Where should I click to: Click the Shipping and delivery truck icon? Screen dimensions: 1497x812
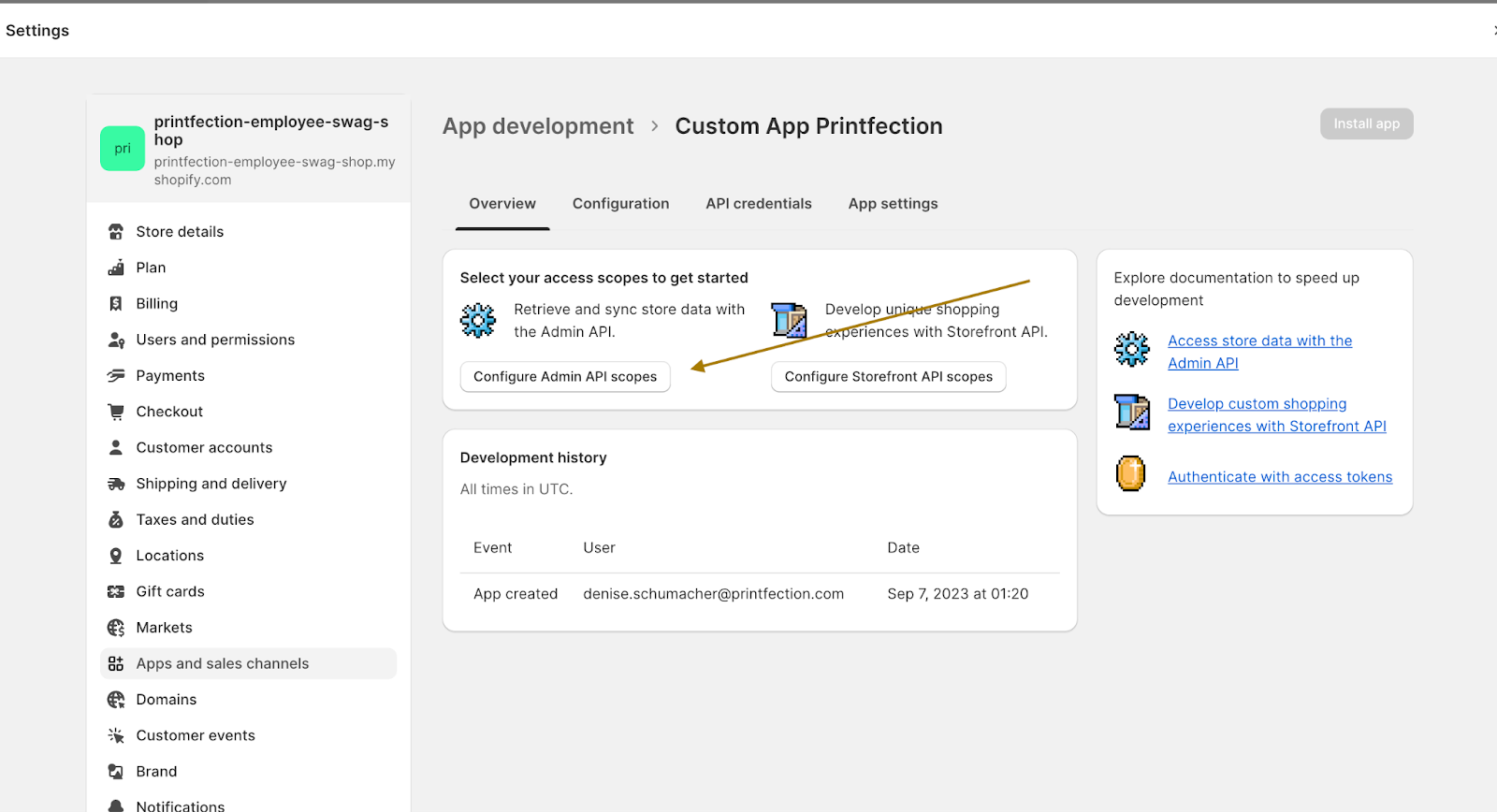(116, 484)
